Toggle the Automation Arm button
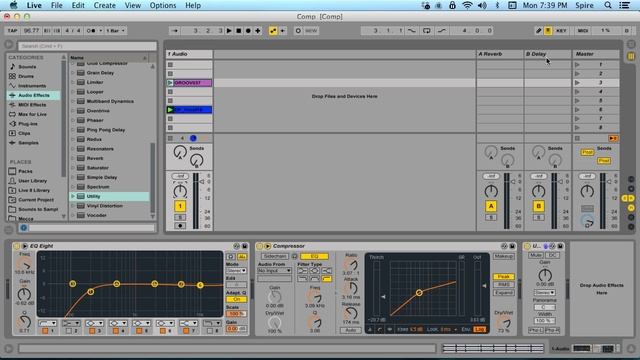Viewport: 640px width, 360px height. click(273, 31)
